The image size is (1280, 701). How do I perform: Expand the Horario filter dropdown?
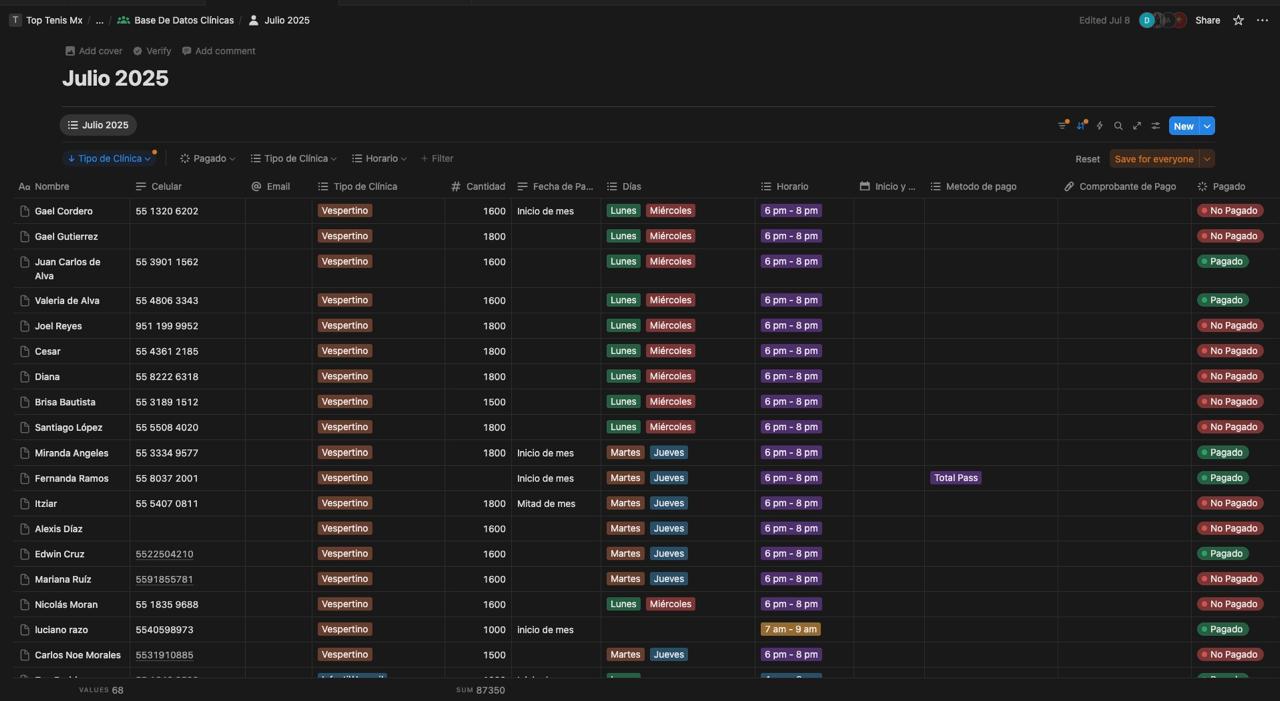coord(379,159)
